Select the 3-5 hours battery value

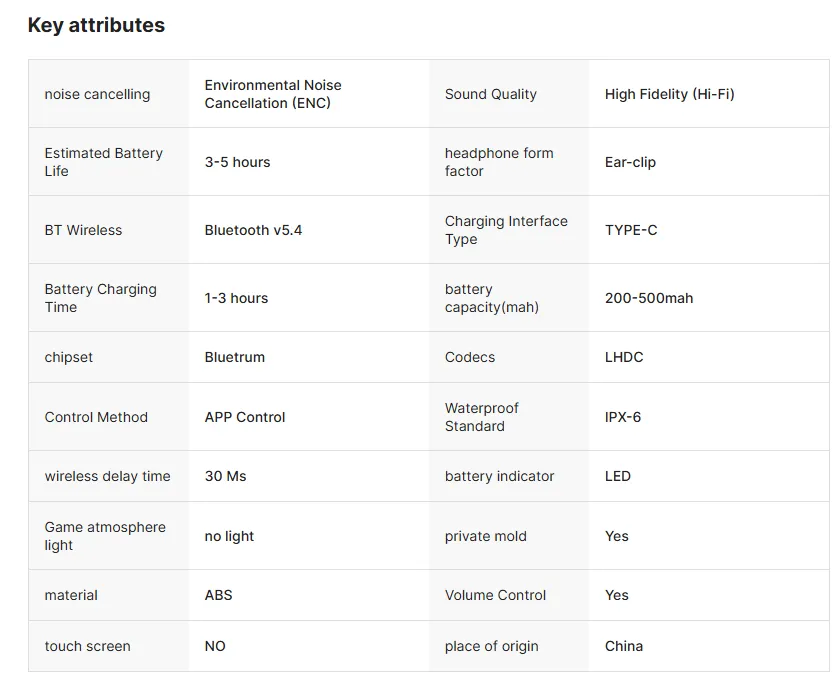(x=237, y=162)
